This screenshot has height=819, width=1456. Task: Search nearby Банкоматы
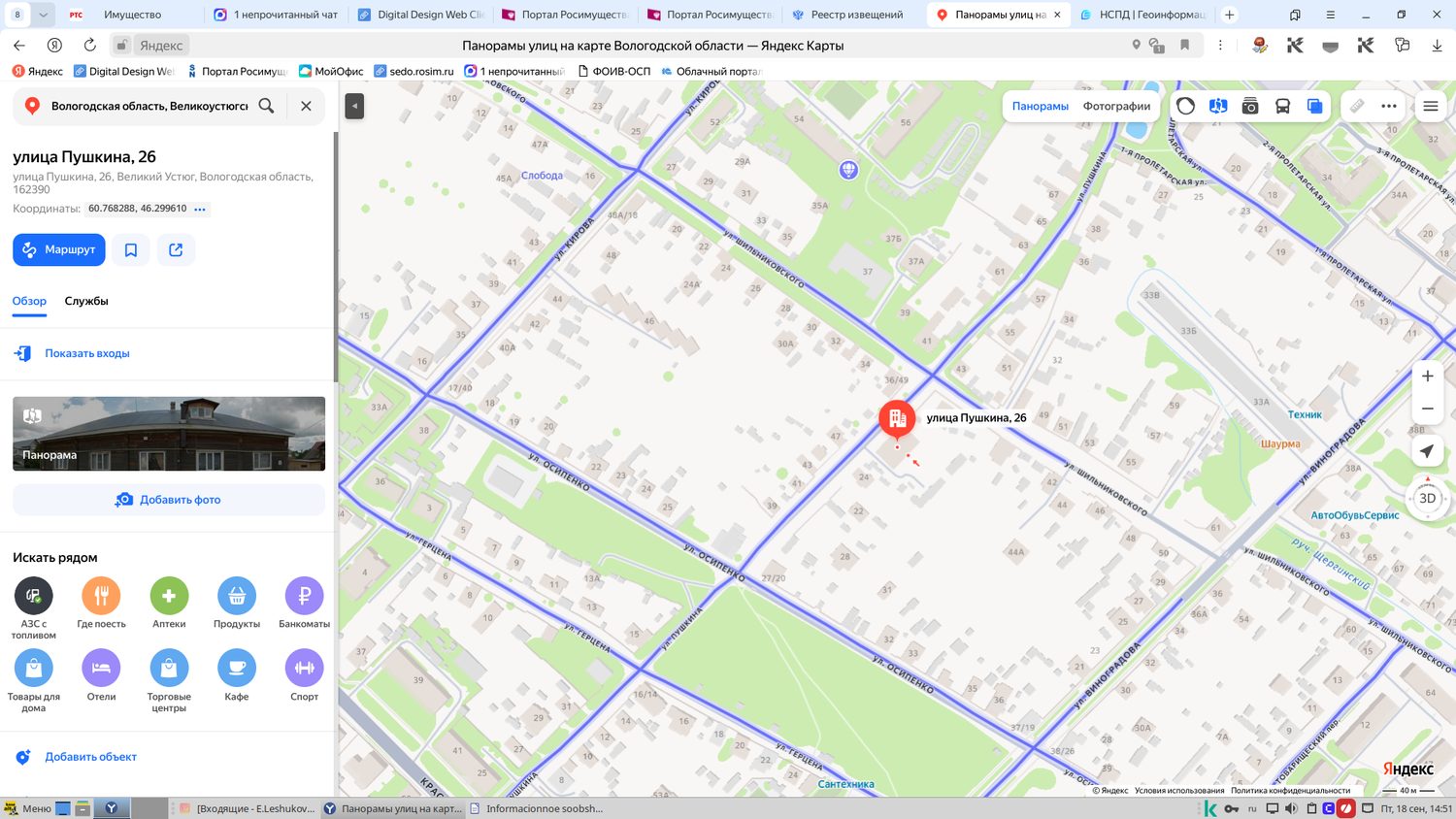coord(305,602)
